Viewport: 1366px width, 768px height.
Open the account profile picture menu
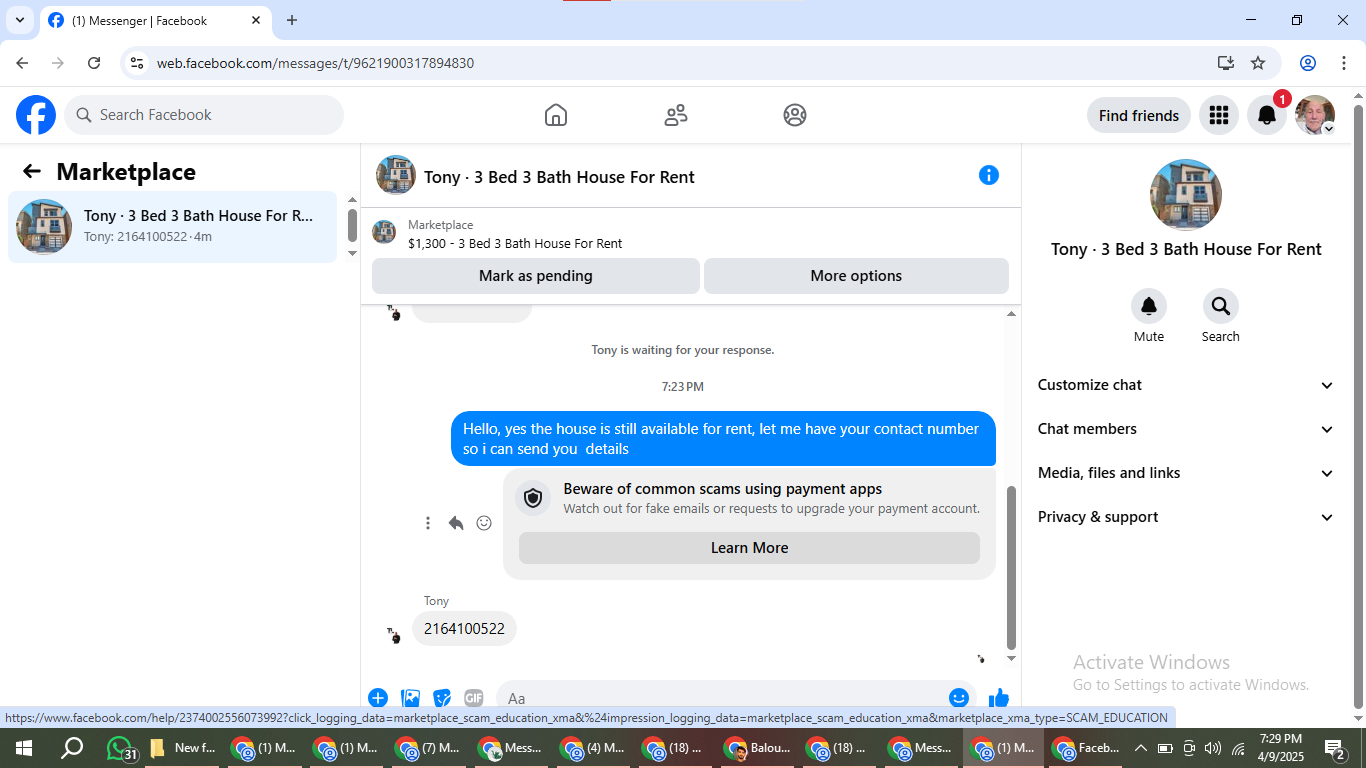pyautogui.click(x=1315, y=115)
